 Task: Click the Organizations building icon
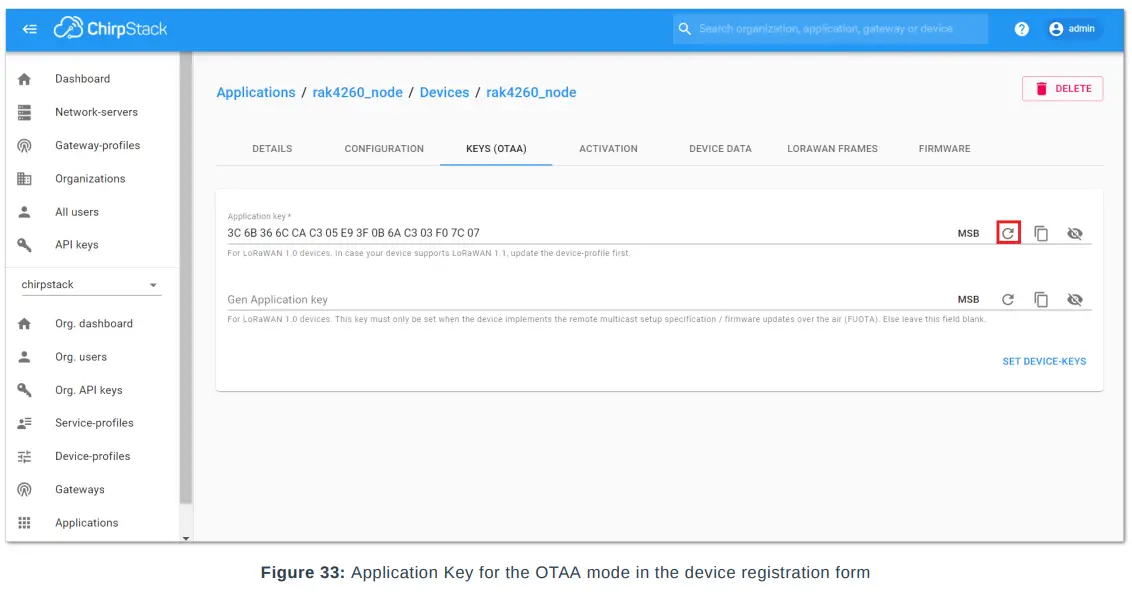[25, 178]
